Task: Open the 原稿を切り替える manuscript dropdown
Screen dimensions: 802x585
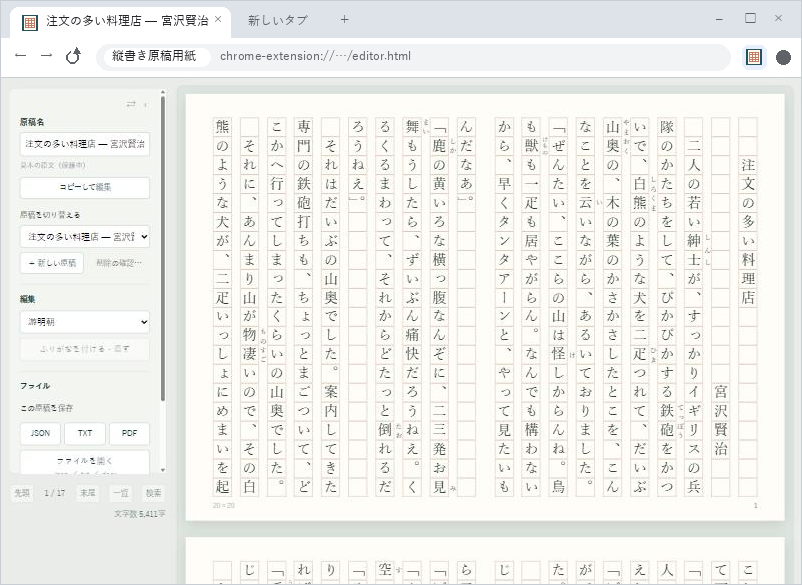Action: click(x=85, y=237)
